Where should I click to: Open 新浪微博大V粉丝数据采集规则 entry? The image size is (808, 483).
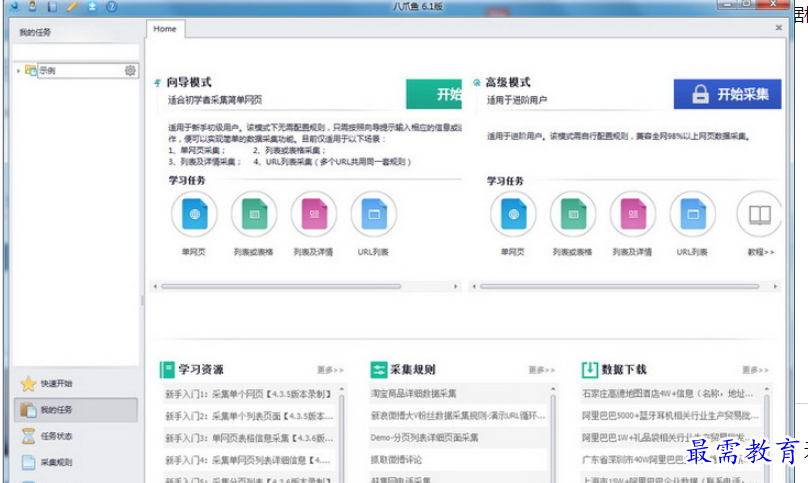pyautogui.click(x=459, y=415)
